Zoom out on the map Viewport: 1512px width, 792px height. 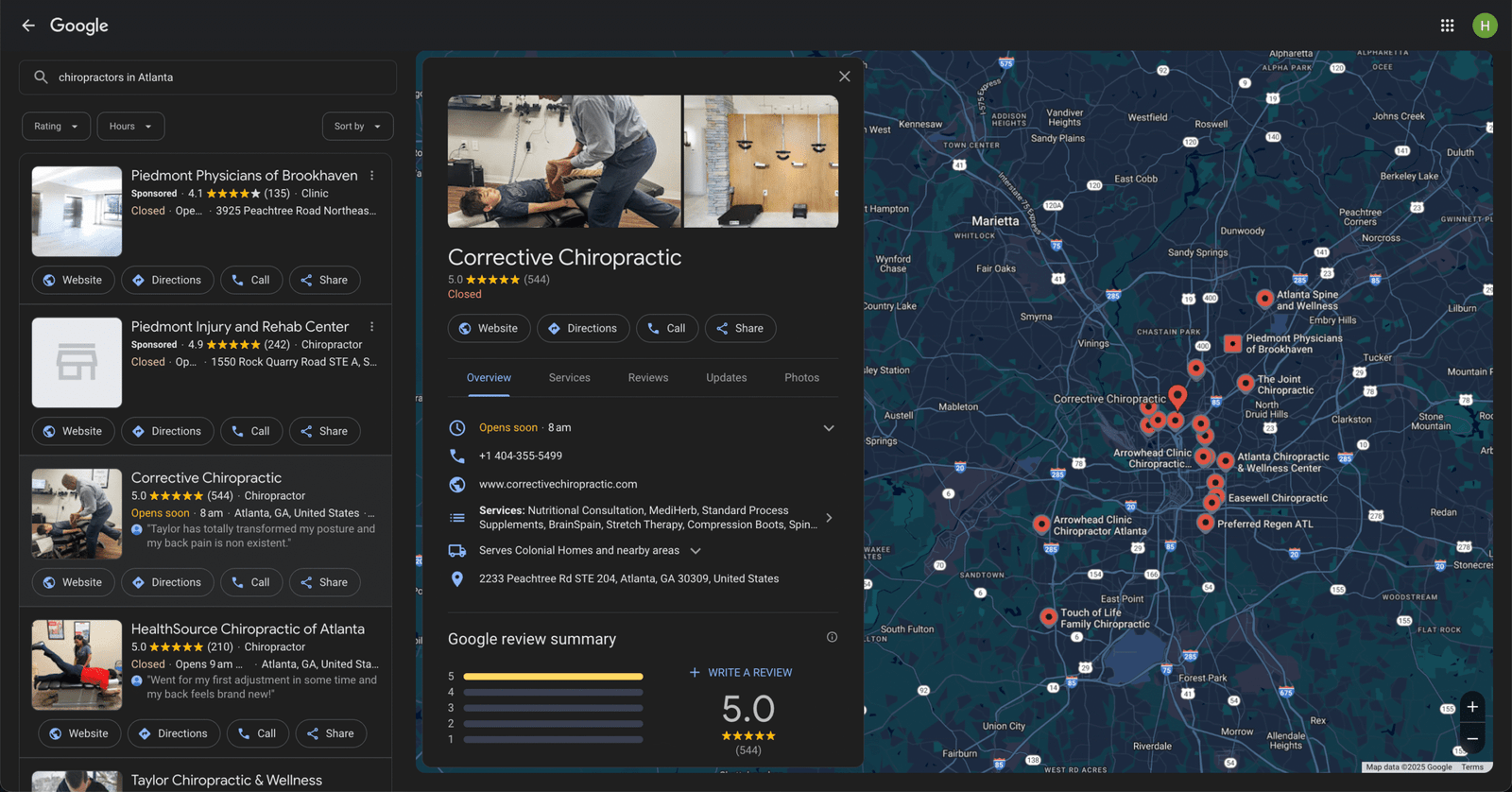tap(1472, 739)
